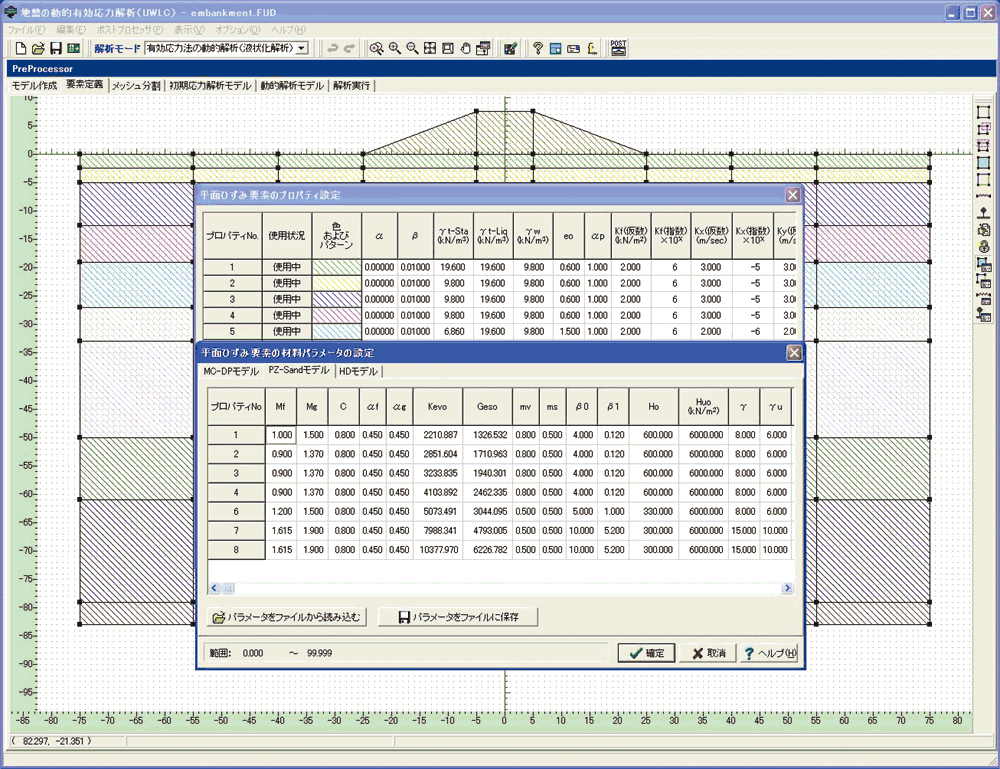Click the Save floppy disk toolbar icon

(x=56, y=48)
